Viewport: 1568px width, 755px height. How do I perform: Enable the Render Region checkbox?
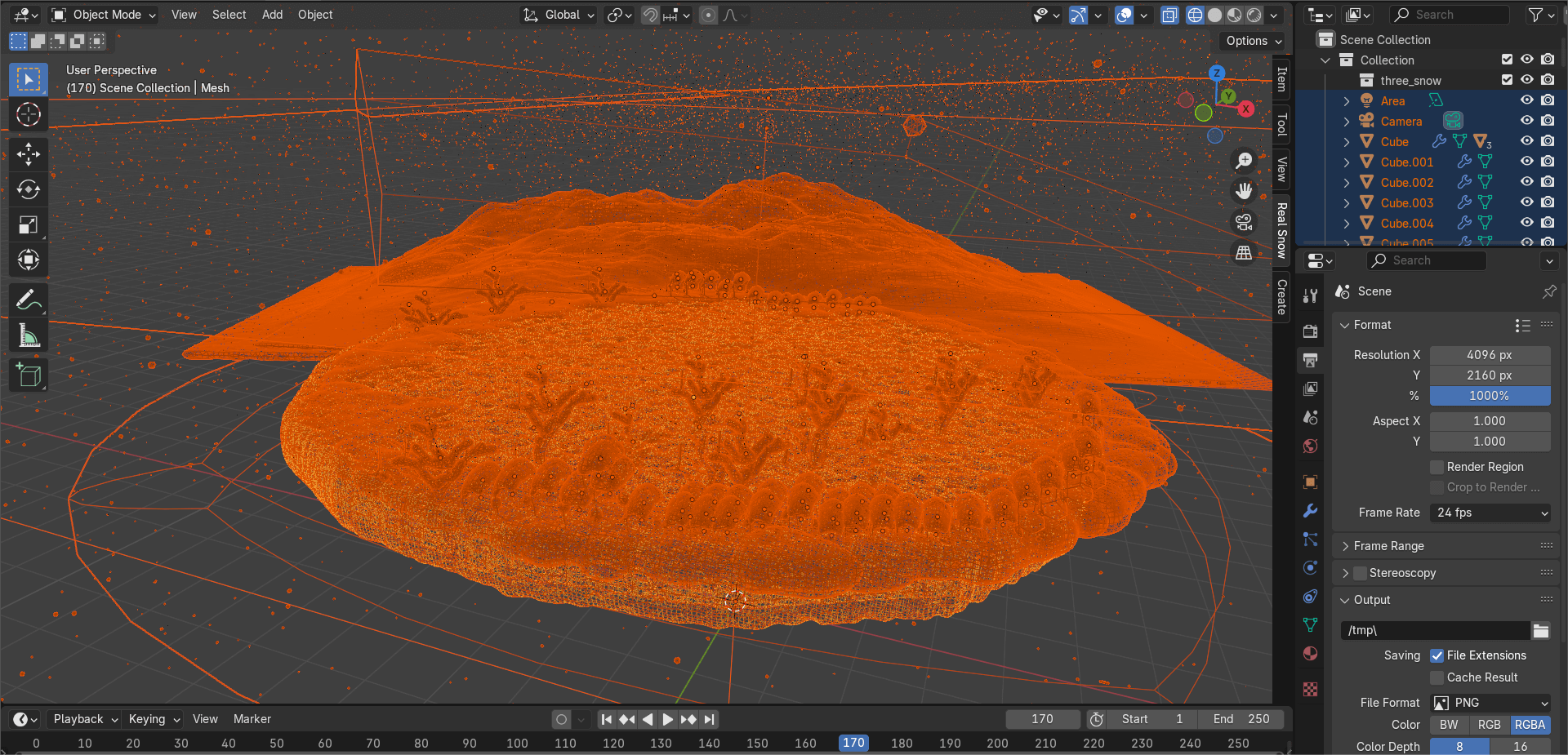pos(1437,467)
